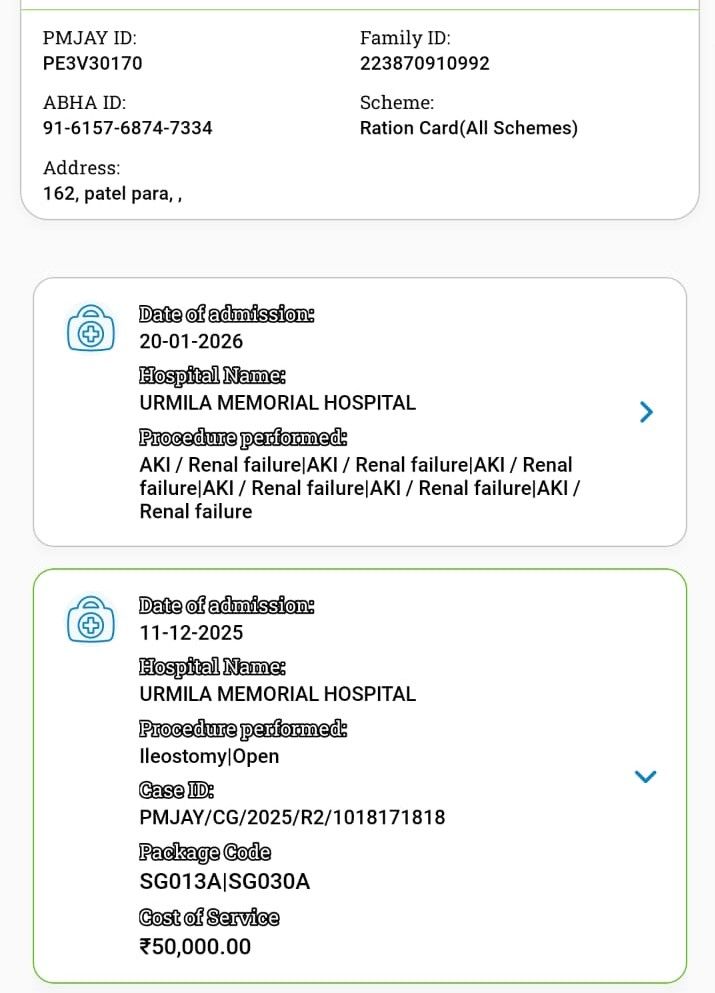The height and width of the screenshot is (993, 715).
Task: Click the Case ID label
Action: click(x=177, y=790)
